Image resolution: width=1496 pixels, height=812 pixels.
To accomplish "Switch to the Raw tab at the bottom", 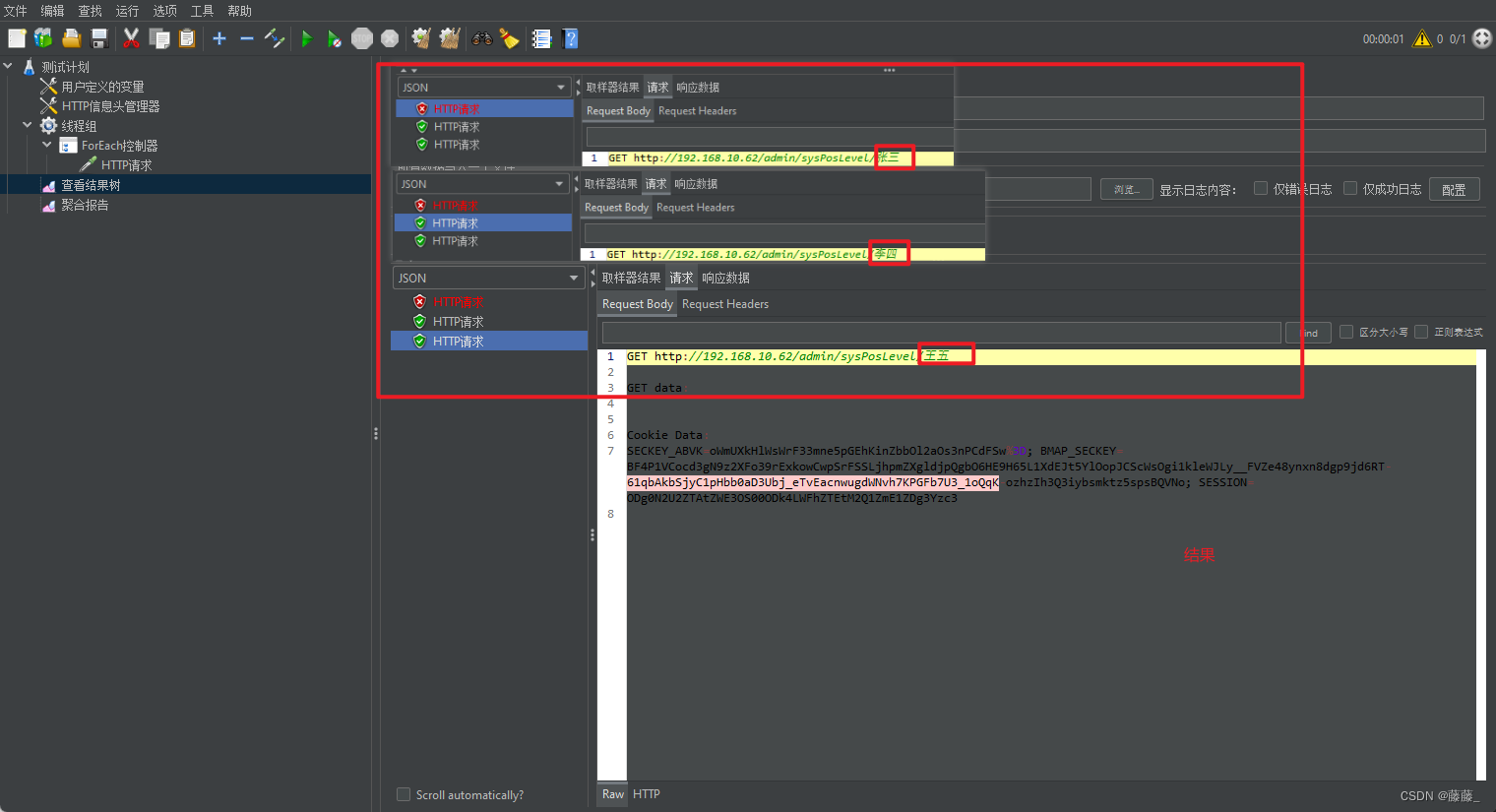I will [613, 794].
